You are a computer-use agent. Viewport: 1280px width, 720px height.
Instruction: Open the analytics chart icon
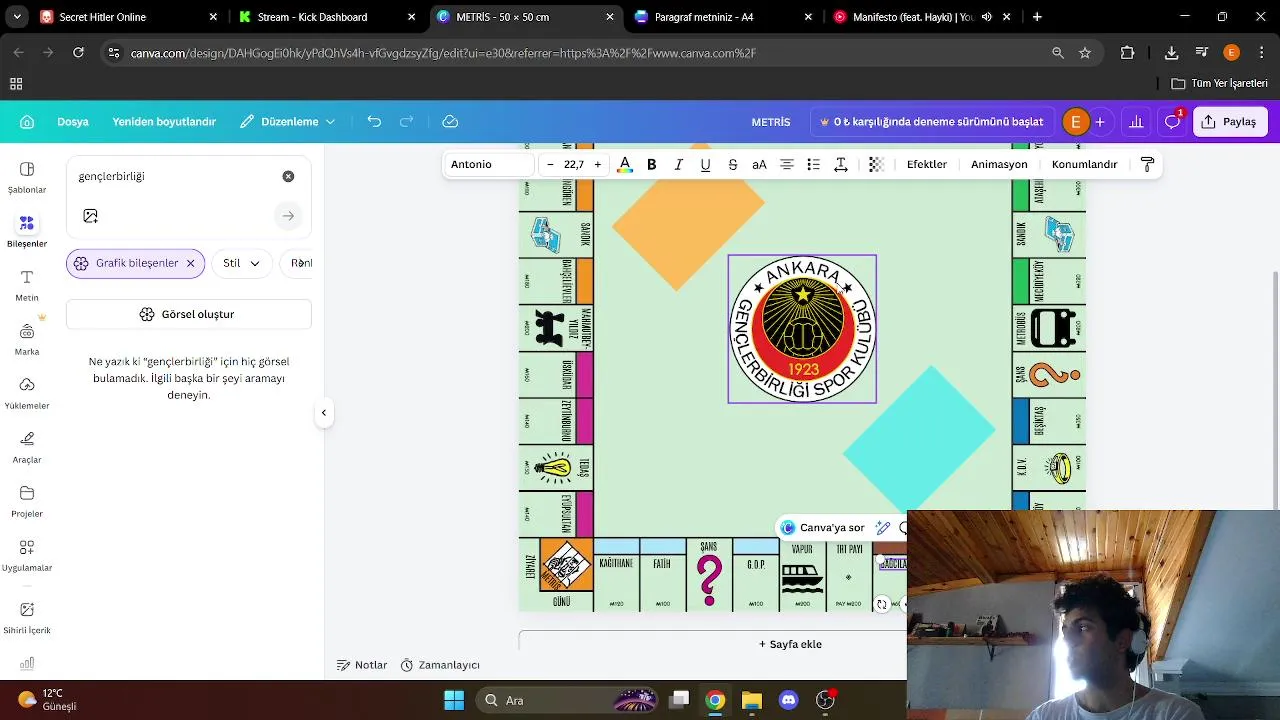[1136, 122]
